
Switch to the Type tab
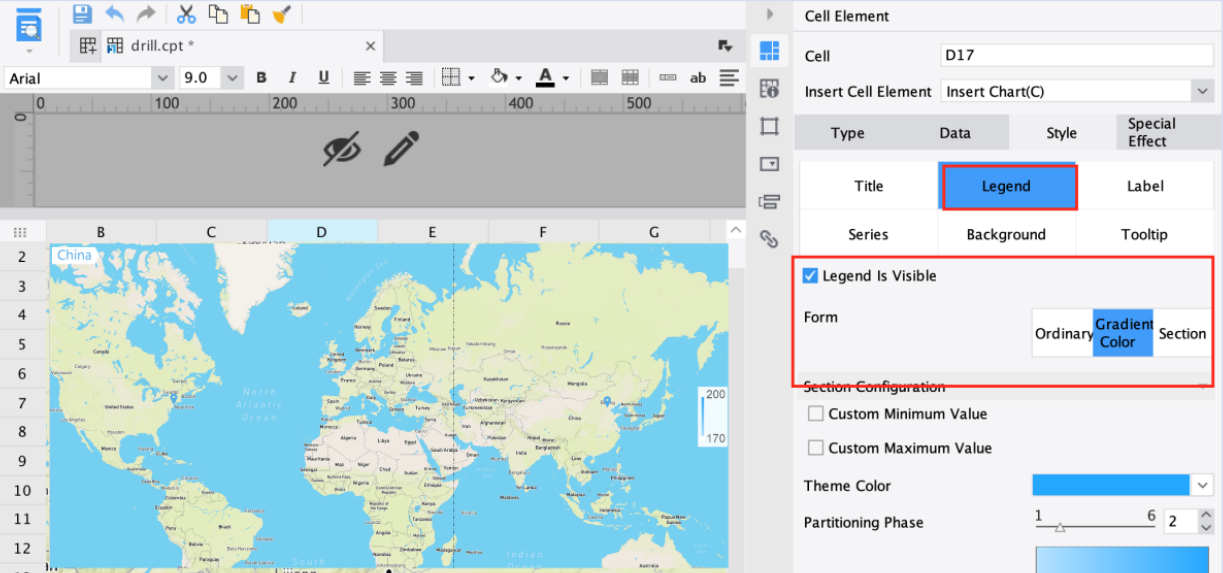(847, 133)
